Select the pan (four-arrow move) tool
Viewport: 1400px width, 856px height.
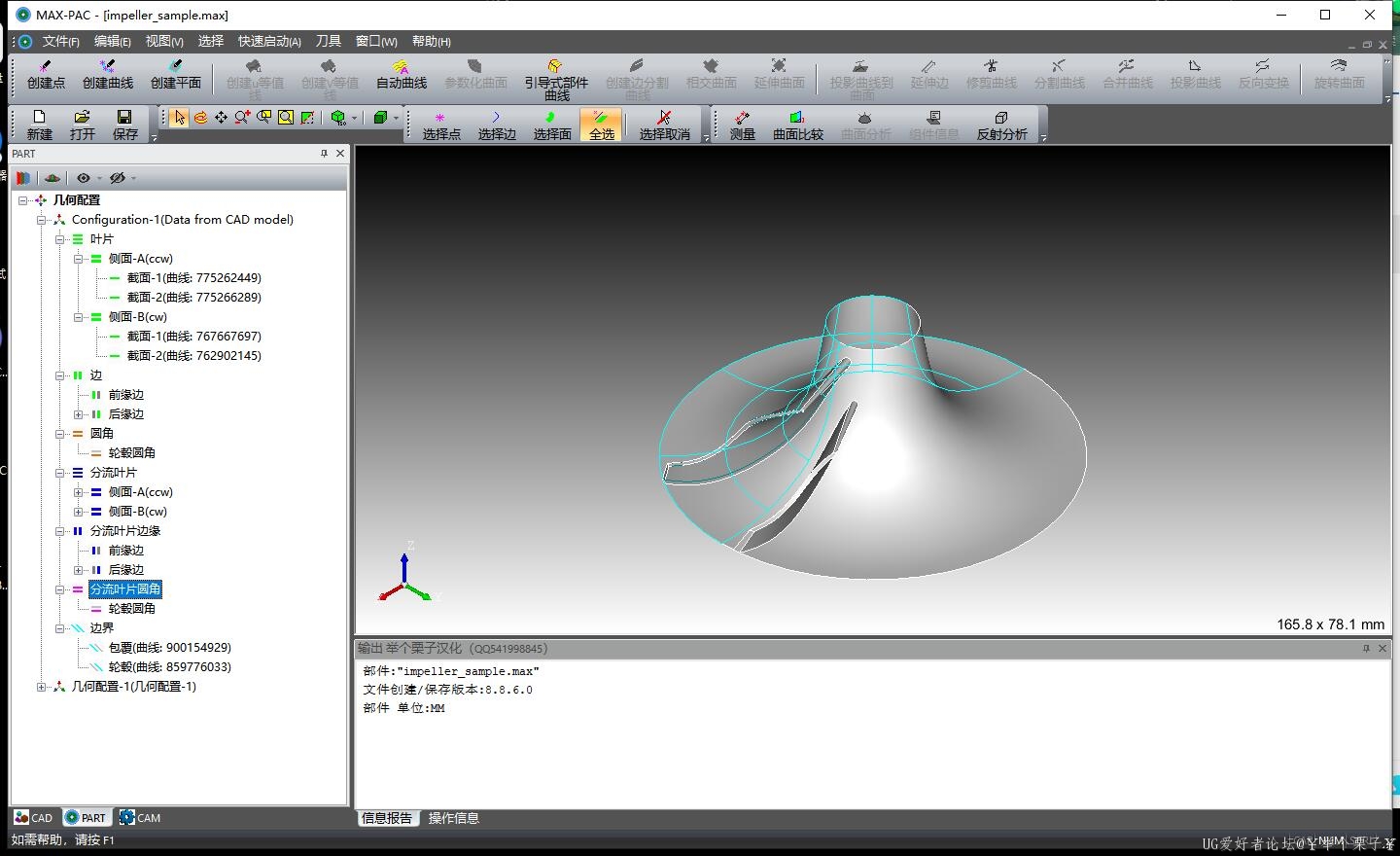coord(222,118)
